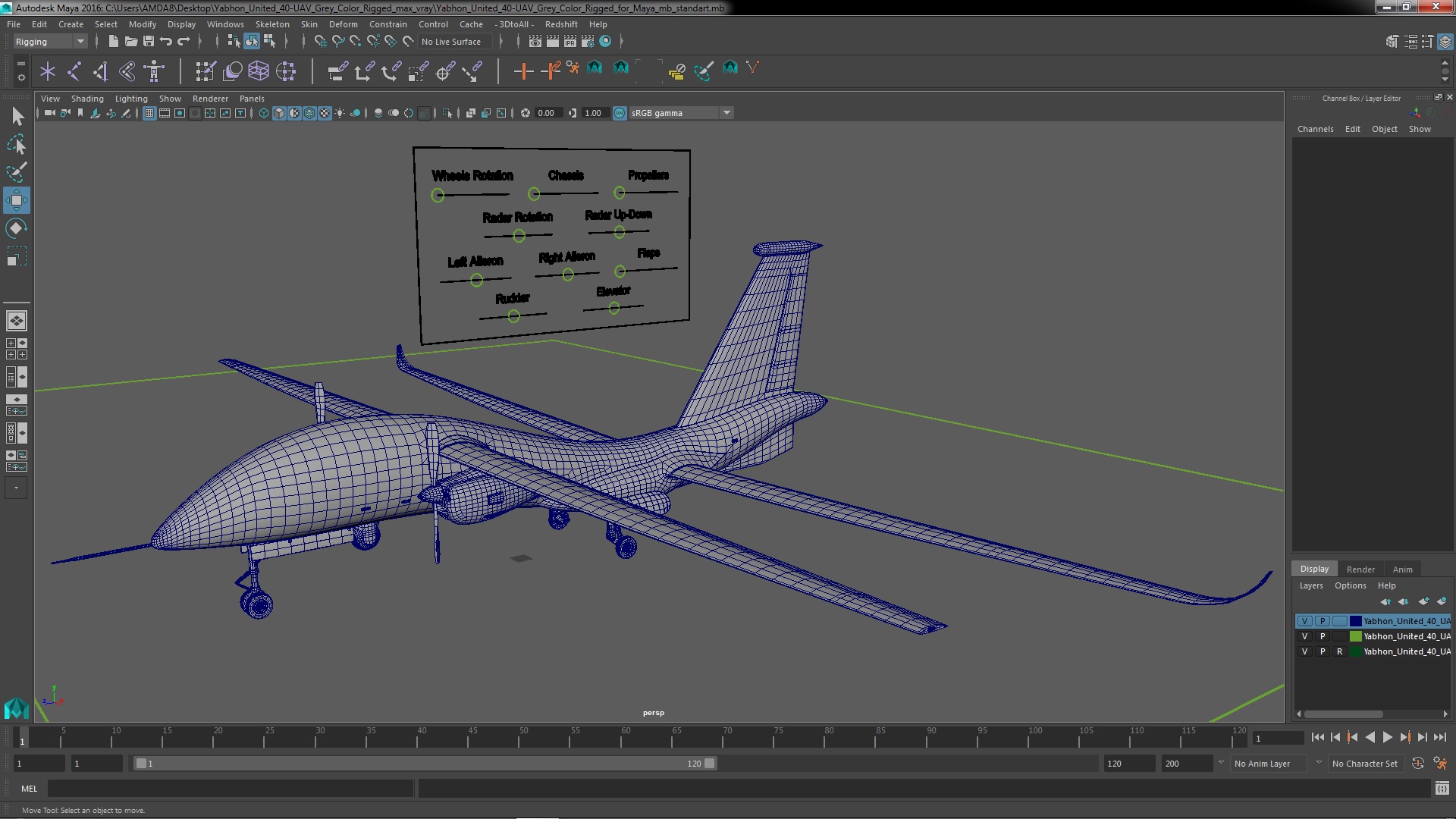Open the Deform menu
The image size is (1456, 819).
tap(343, 24)
